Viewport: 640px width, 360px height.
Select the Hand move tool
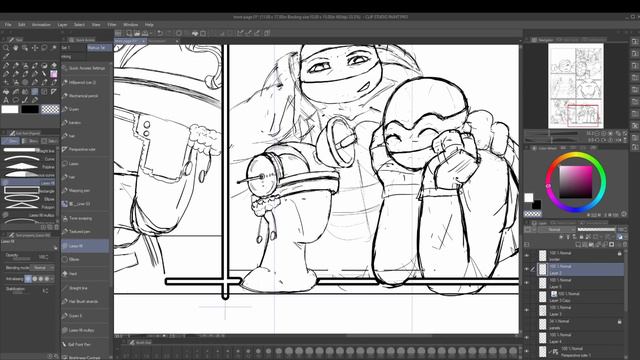pos(16,48)
